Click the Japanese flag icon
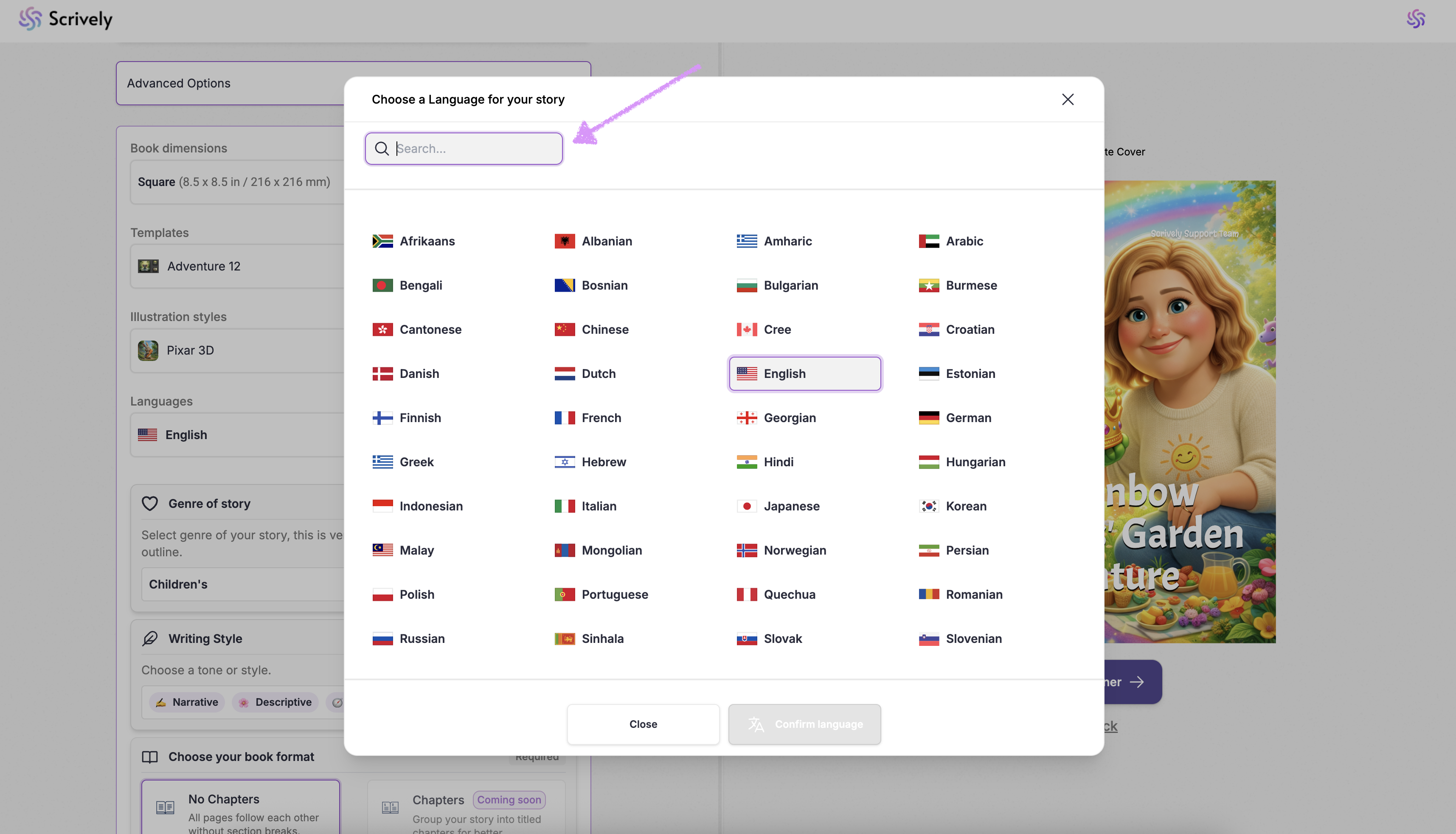The image size is (1456, 834). (x=747, y=506)
